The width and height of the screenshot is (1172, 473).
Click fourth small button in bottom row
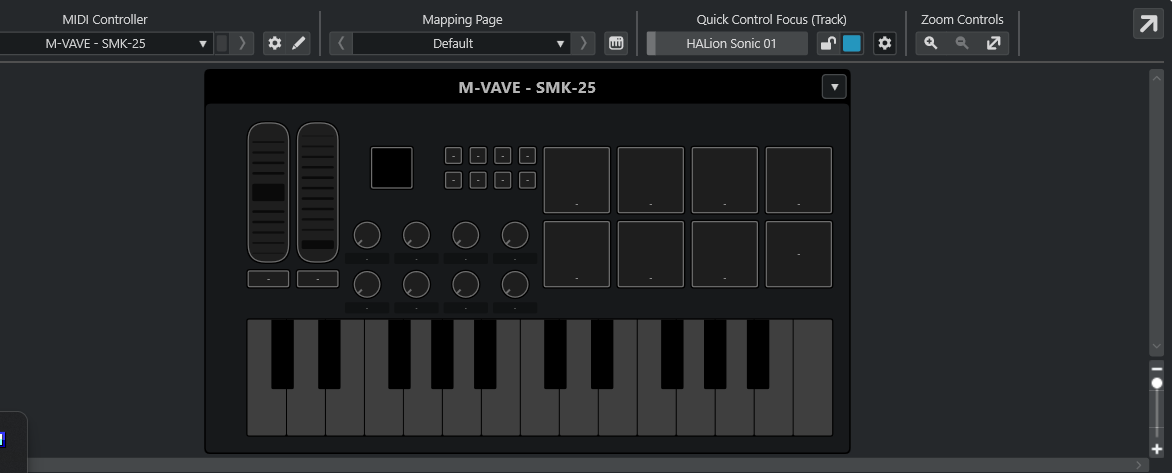tap(527, 180)
